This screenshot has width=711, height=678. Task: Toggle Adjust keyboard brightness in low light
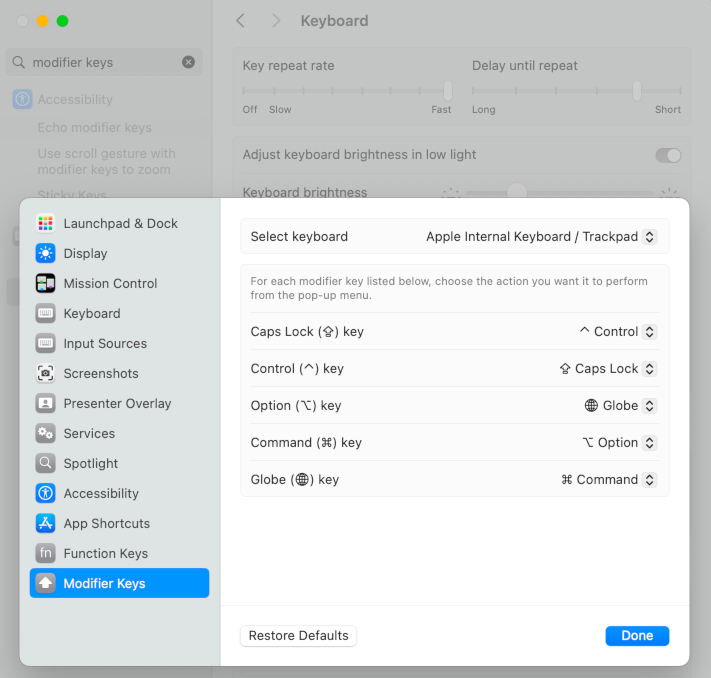[x=668, y=155]
